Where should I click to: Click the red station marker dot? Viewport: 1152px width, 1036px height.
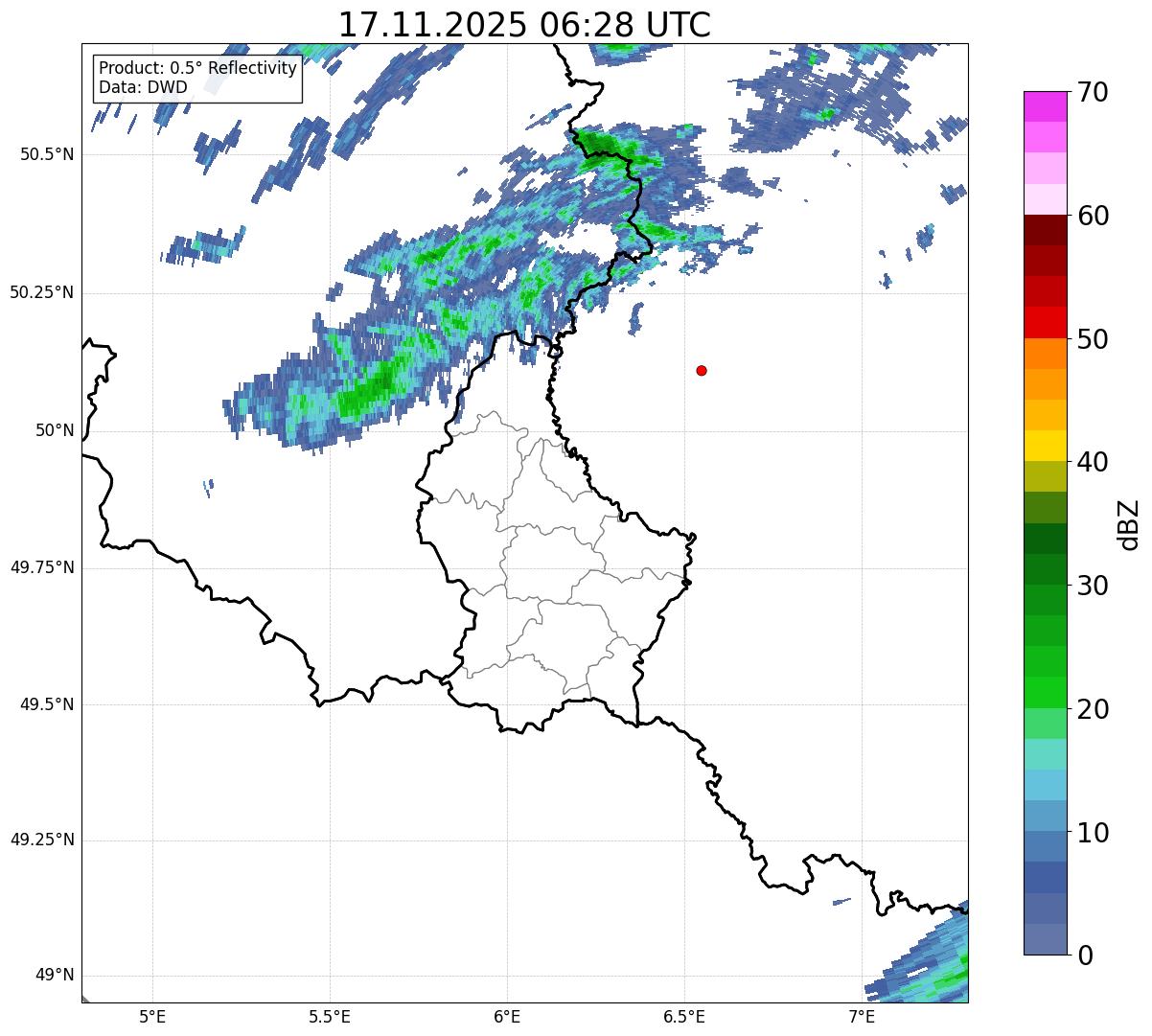(702, 370)
